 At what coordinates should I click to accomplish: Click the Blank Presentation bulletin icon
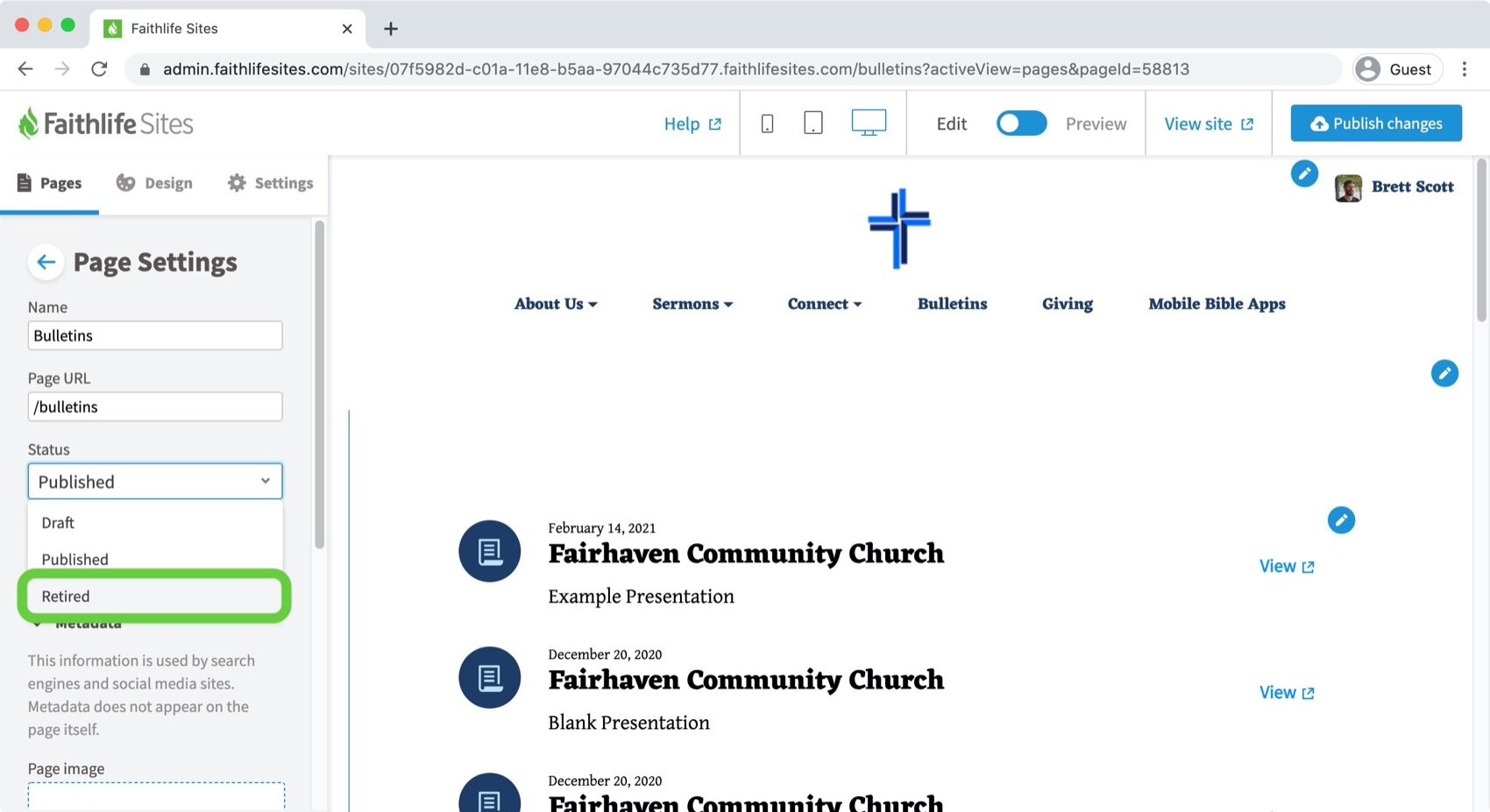[x=490, y=678]
